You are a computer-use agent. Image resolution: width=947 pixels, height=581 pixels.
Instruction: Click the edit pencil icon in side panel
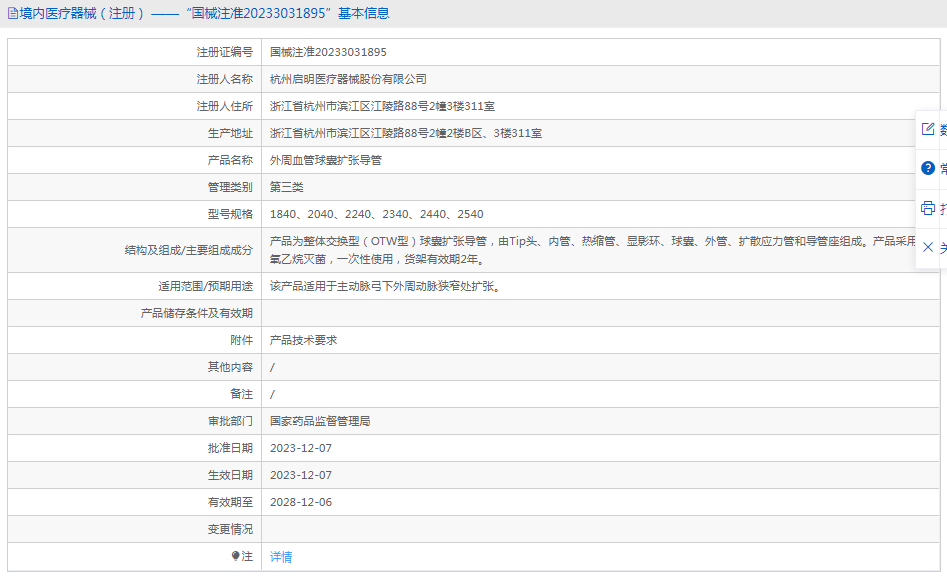tap(928, 129)
